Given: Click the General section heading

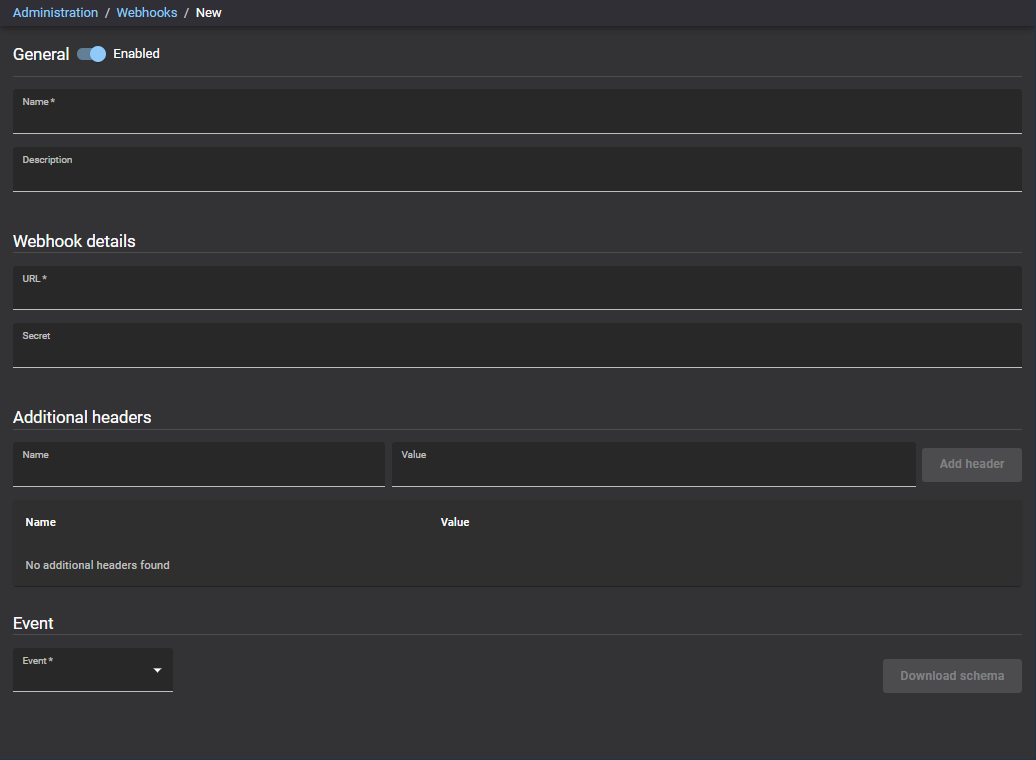Looking at the screenshot, I should (40, 54).
